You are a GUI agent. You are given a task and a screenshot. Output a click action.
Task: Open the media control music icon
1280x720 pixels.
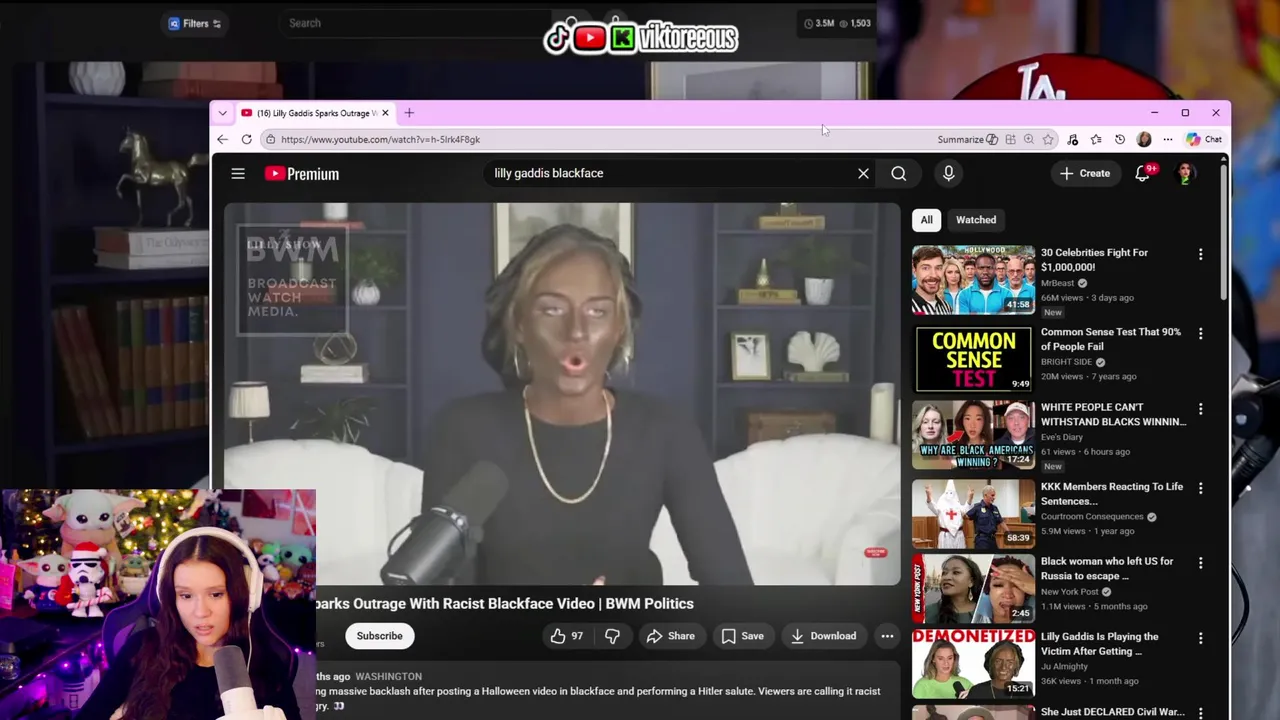click(1073, 140)
